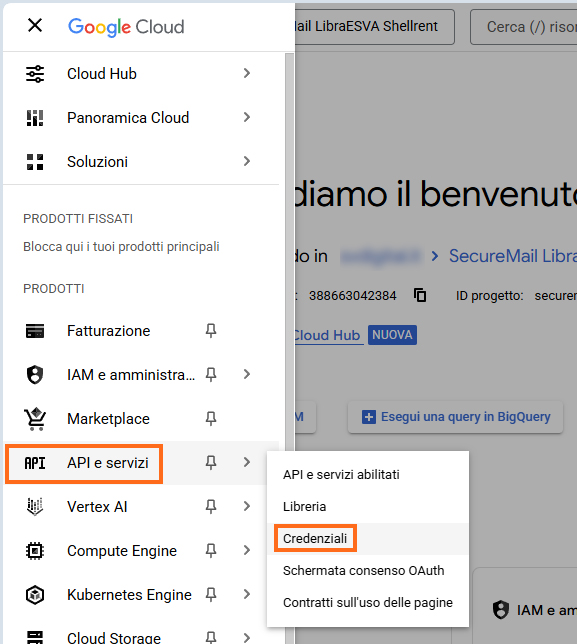Click the Kubernetes Engine label
Image resolution: width=577 pixels, height=644 pixels.
[129, 595]
